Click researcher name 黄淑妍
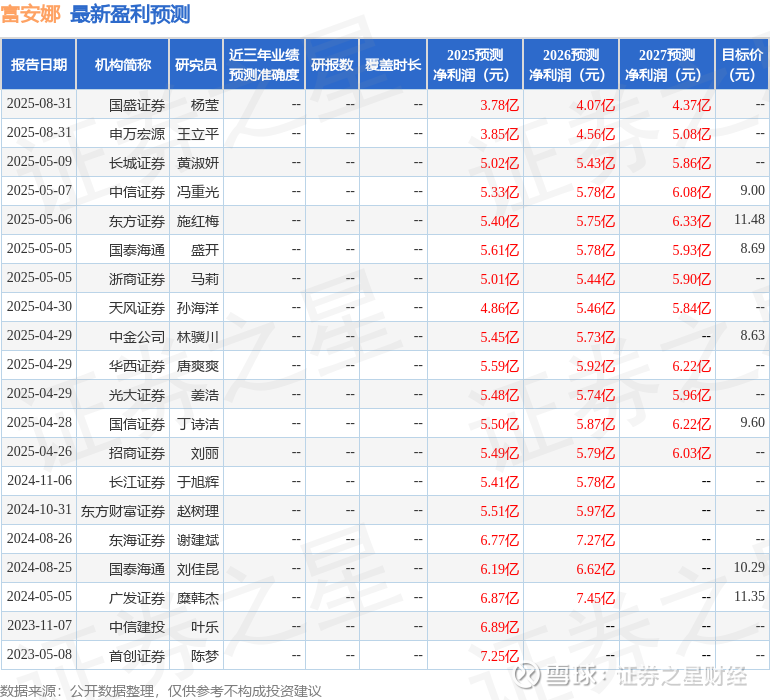The width and height of the screenshot is (770, 700). click(x=198, y=163)
